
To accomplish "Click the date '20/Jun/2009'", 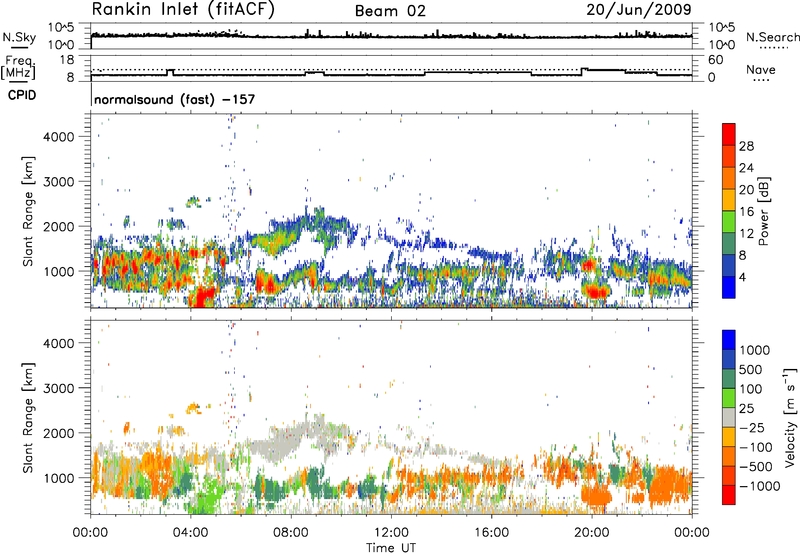I will (x=639, y=10).
